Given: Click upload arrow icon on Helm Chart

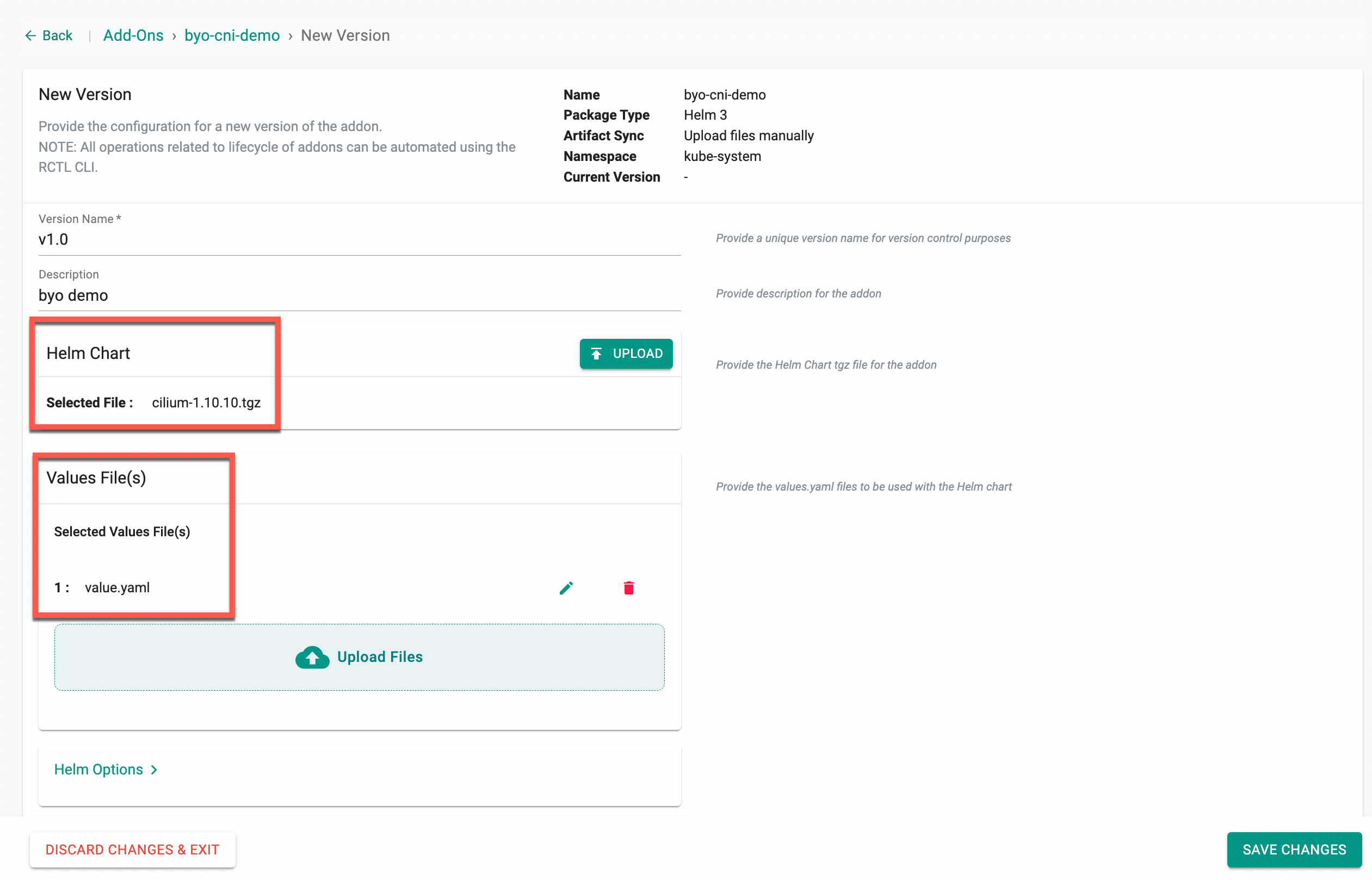Looking at the screenshot, I should (x=596, y=354).
